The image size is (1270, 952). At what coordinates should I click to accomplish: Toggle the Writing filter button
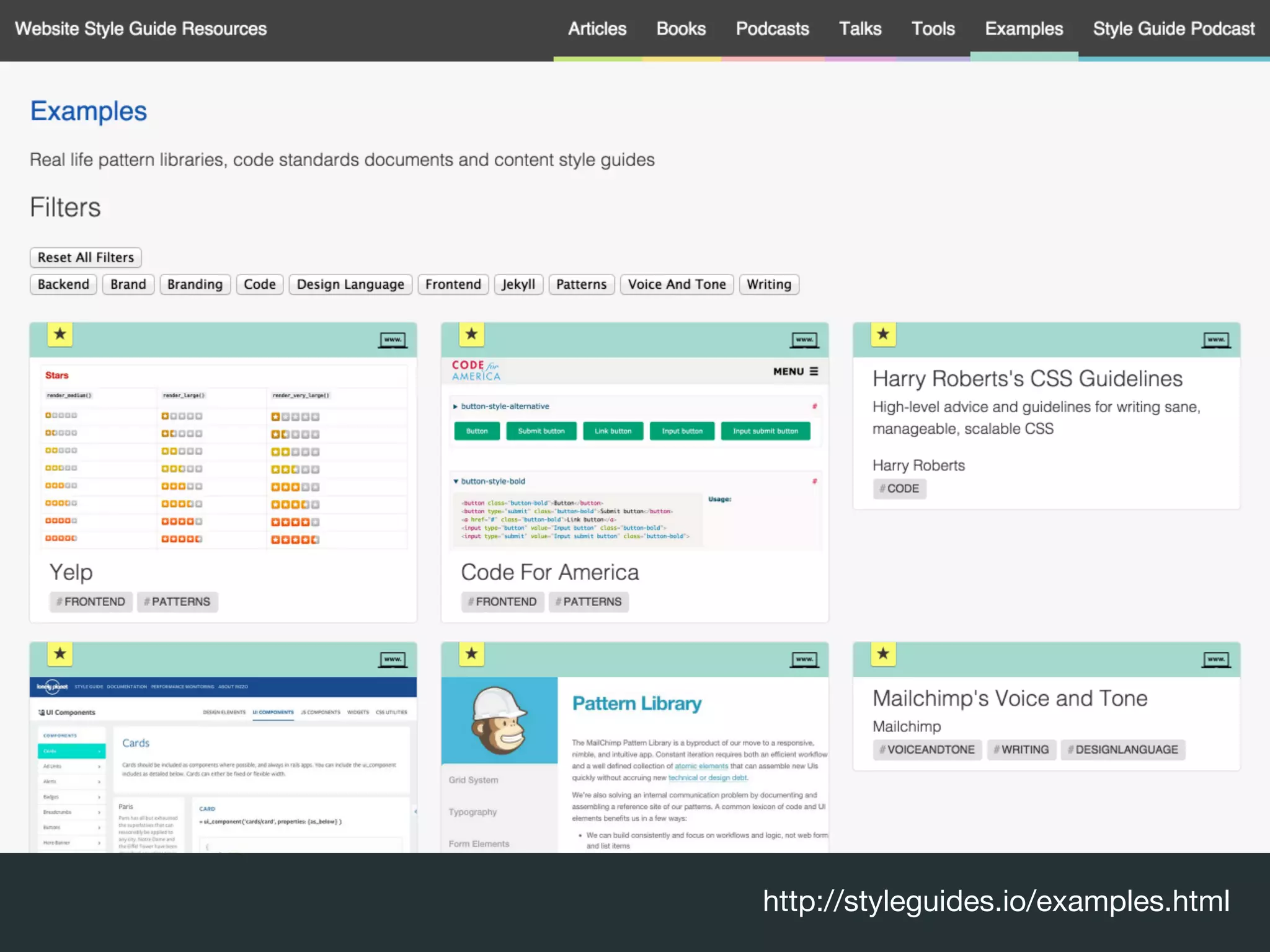769,284
